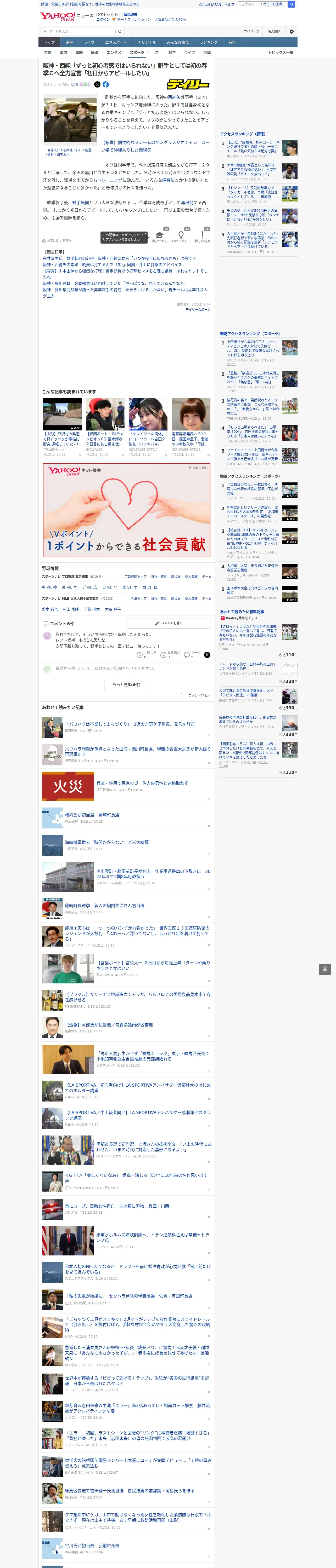Viewport: 336px width, 1568px height.
Task: Open the トップ navigation tab
Action: pos(49,43)
